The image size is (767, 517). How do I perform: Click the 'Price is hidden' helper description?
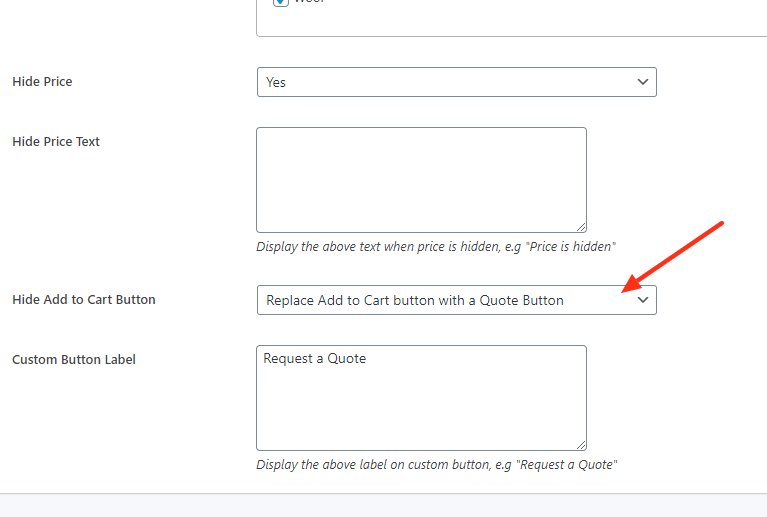pos(436,246)
